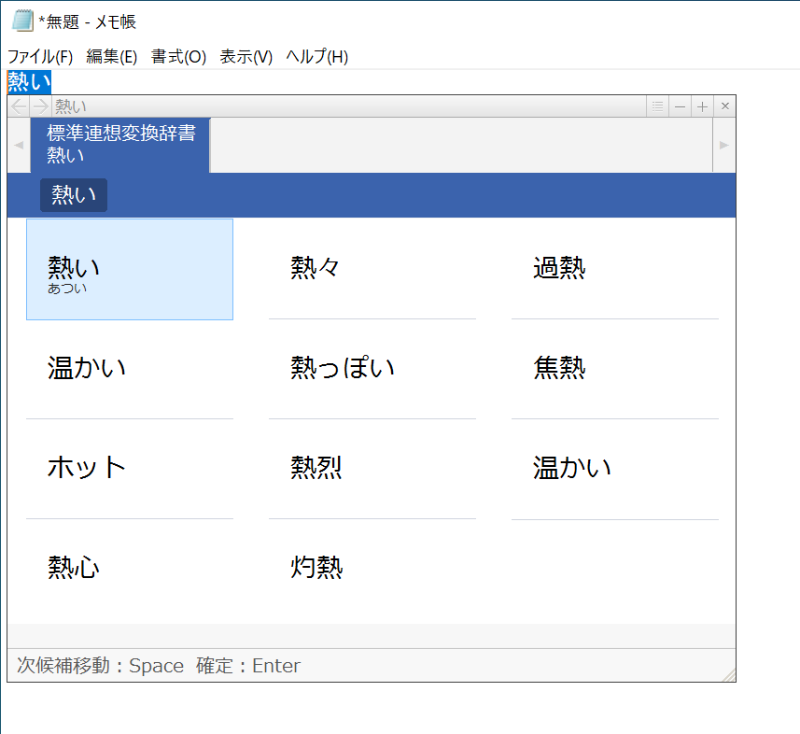The width and height of the screenshot is (800, 734).
Task: Click the 熱い keyword chip in the blue bar
Action: coord(73,195)
